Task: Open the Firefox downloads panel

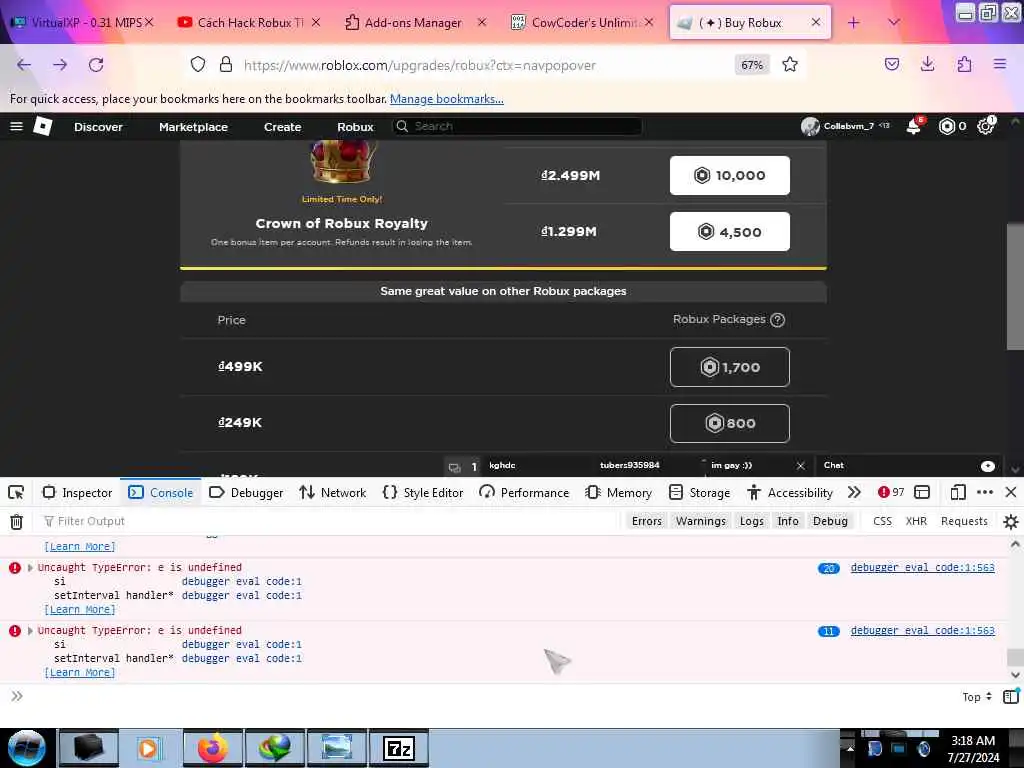Action: click(x=927, y=64)
